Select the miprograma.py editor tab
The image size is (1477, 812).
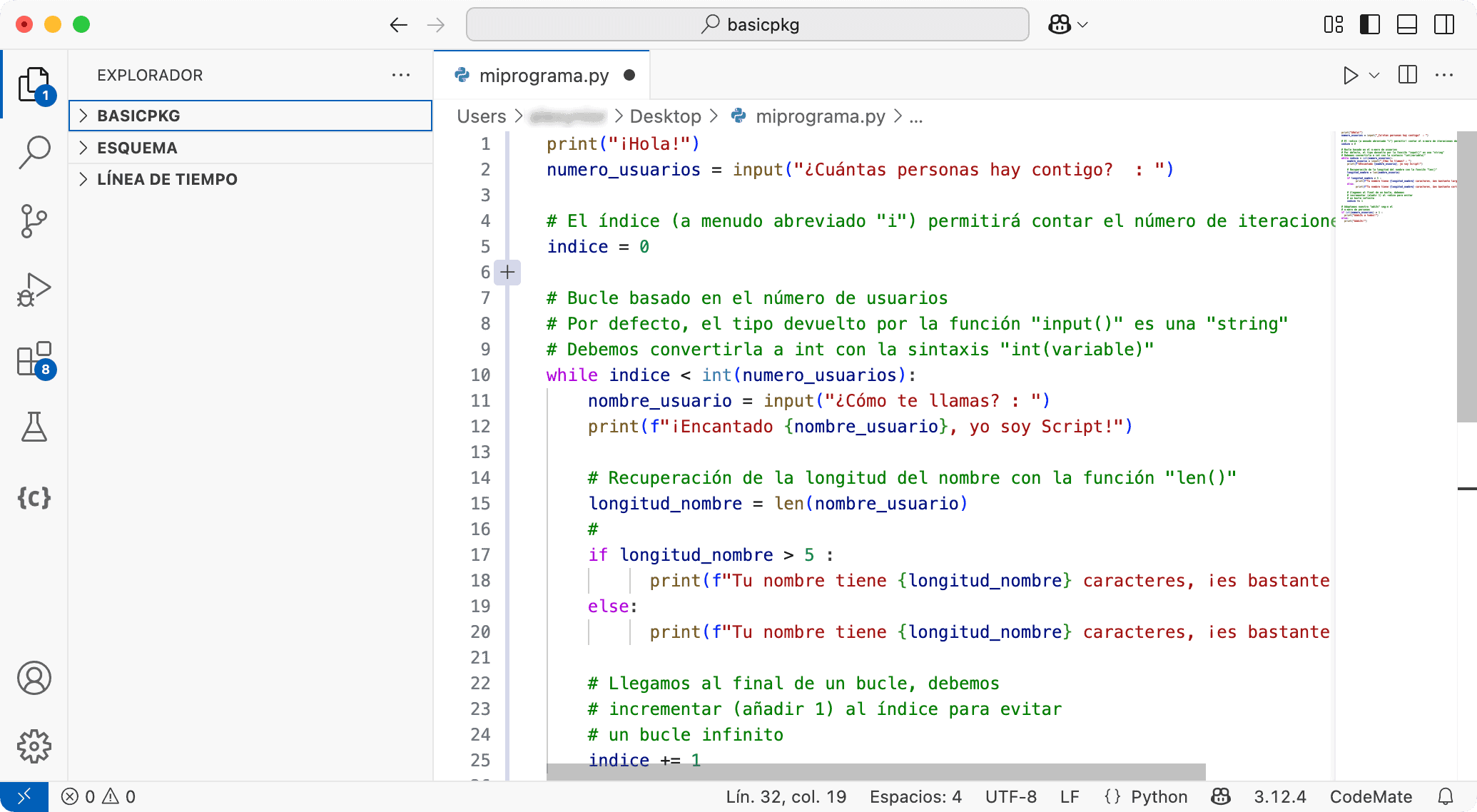(x=542, y=75)
